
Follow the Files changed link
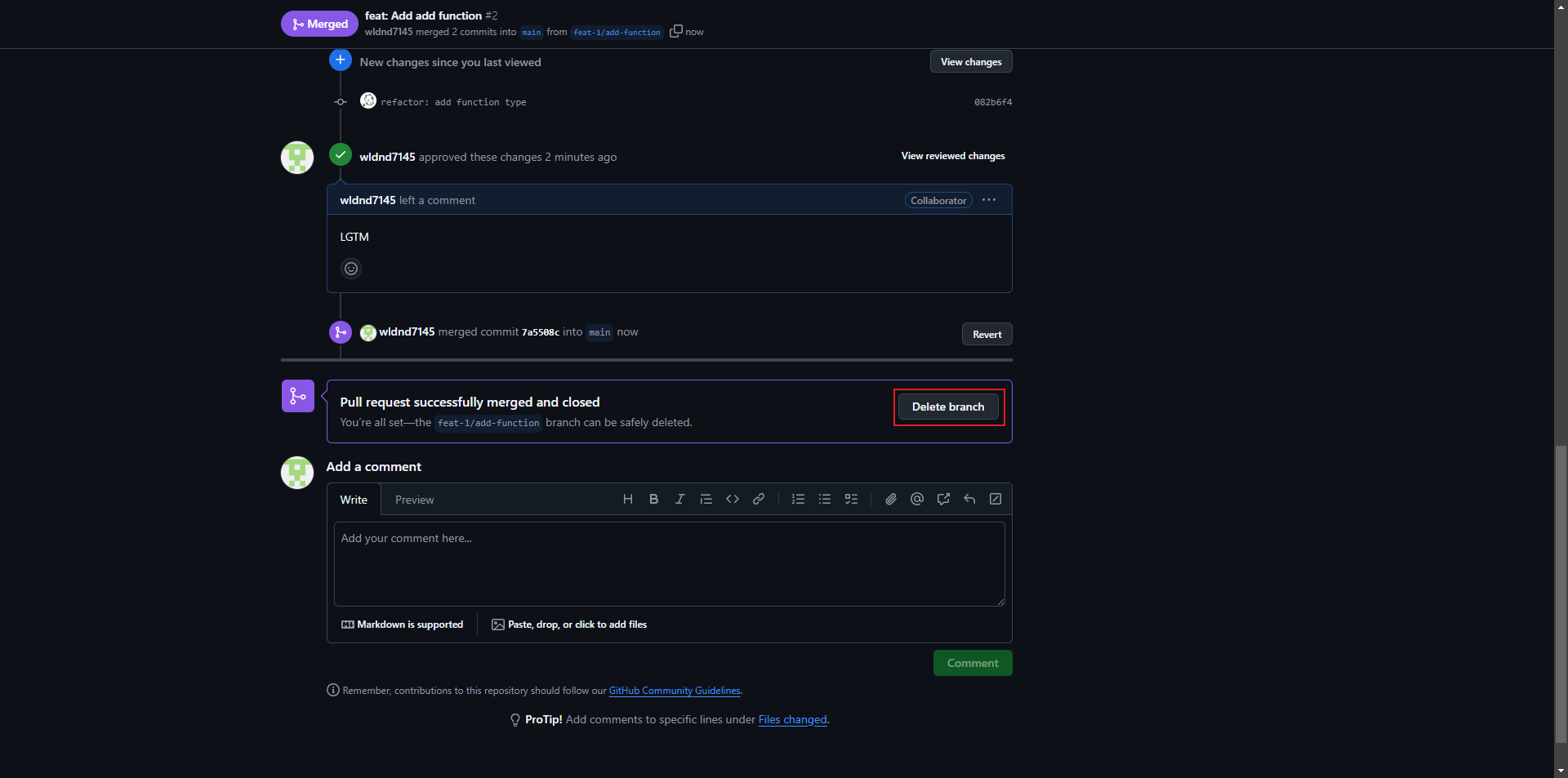pyautogui.click(x=792, y=720)
